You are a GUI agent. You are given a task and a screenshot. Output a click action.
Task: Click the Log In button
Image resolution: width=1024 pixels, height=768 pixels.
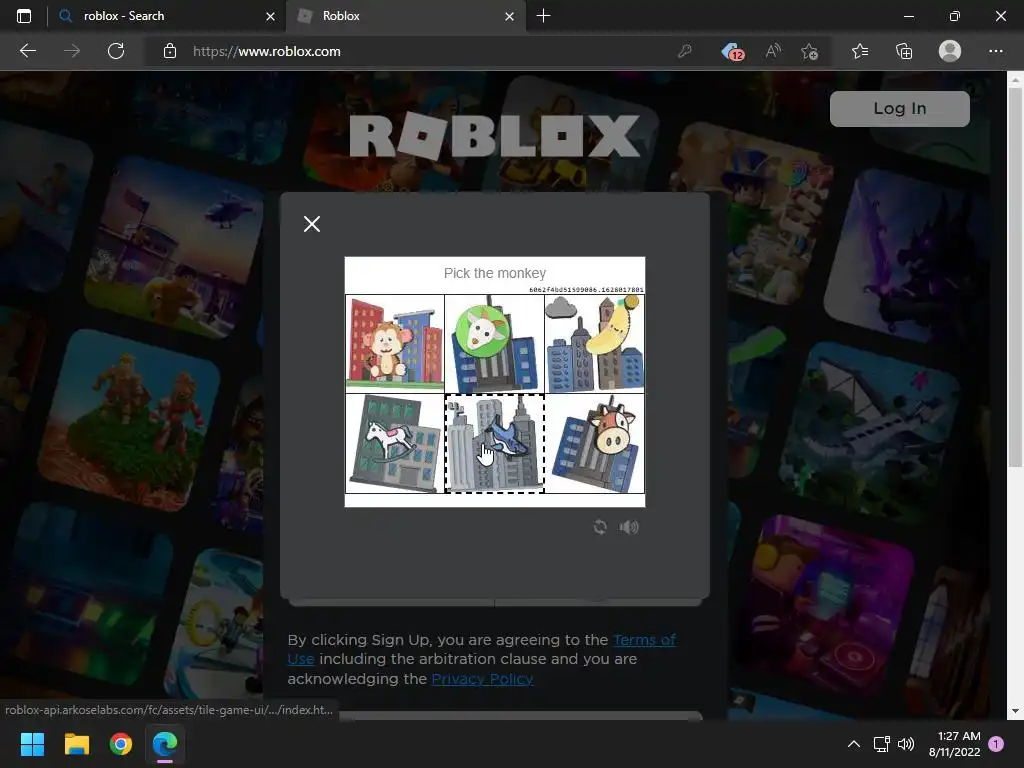pos(899,108)
